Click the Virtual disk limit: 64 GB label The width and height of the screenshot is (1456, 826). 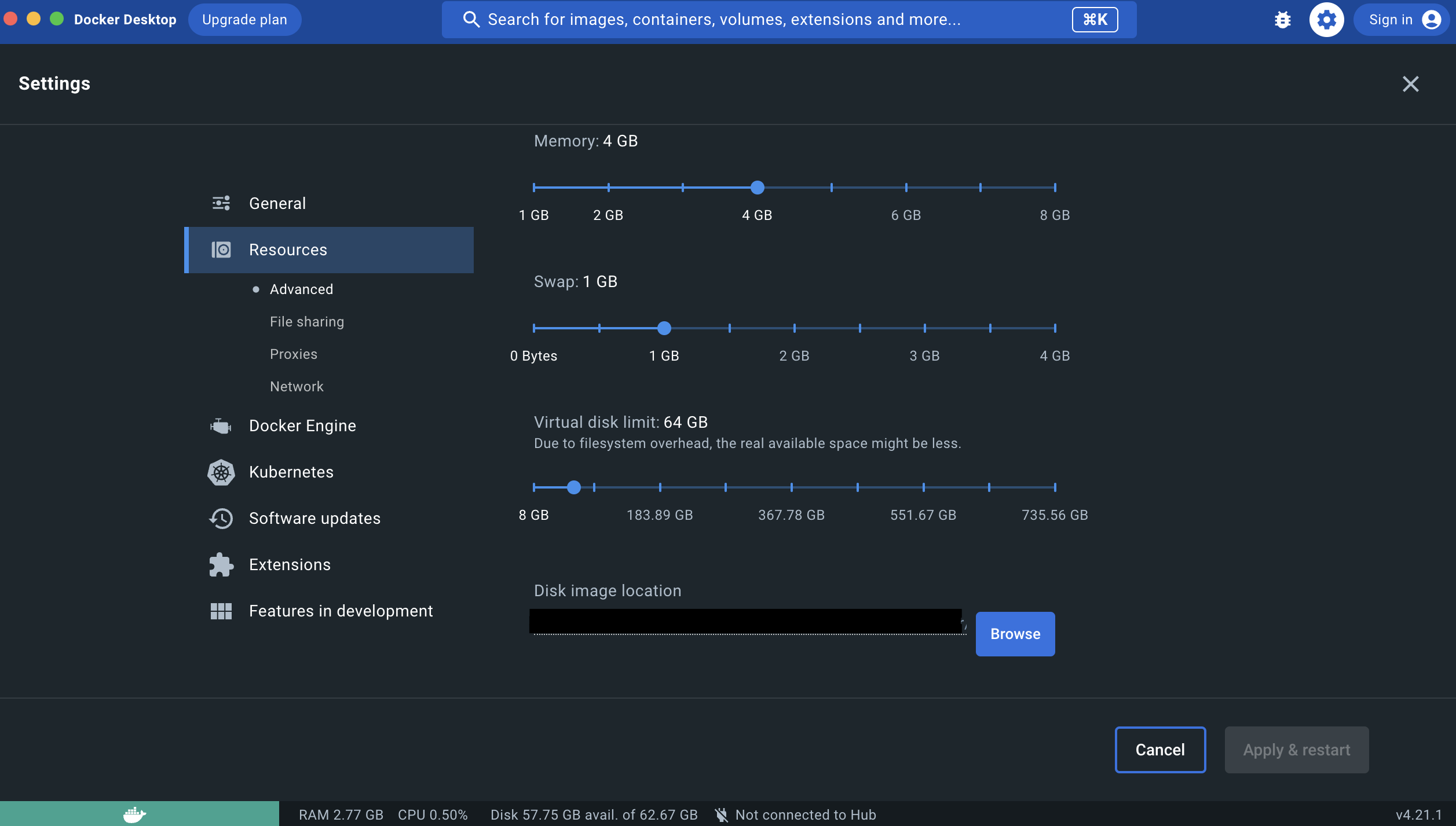(x=621, y=423)
